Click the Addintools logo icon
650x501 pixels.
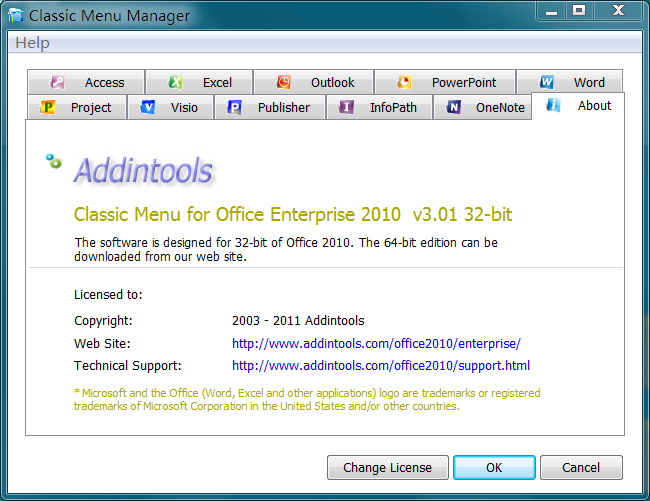(x=54, y=160)
